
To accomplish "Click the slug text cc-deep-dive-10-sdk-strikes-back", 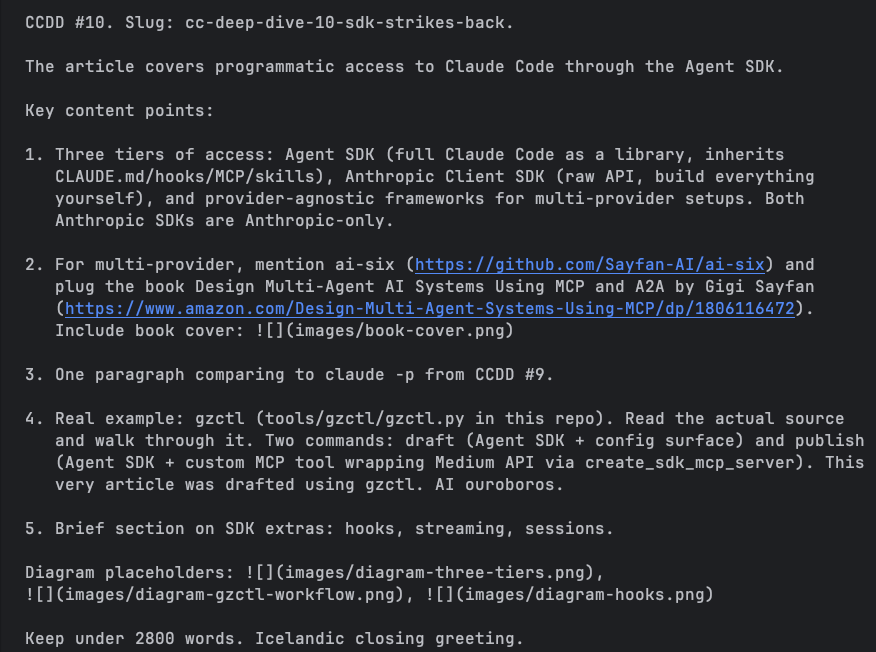I will [348, 23].
